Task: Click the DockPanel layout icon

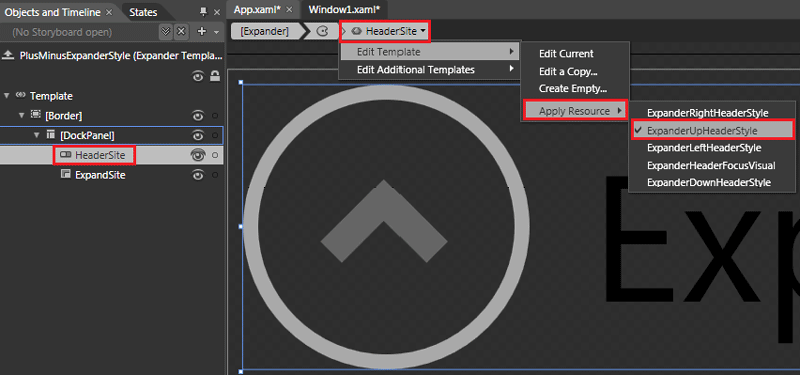Action: coord(51,135)
